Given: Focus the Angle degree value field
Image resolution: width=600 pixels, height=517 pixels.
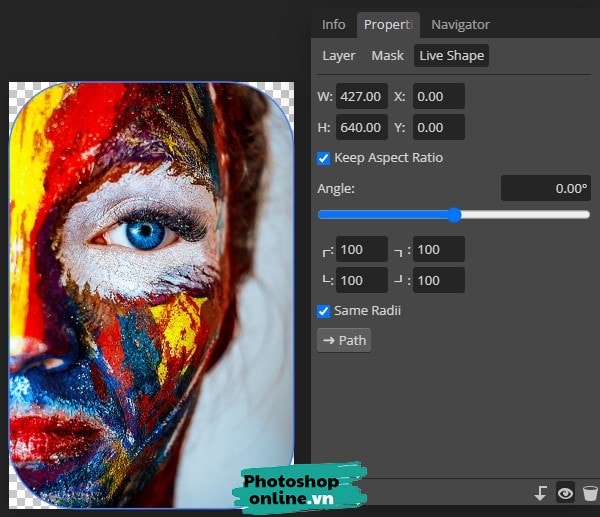Looking at the screenshot, I should tap(545, 188).
